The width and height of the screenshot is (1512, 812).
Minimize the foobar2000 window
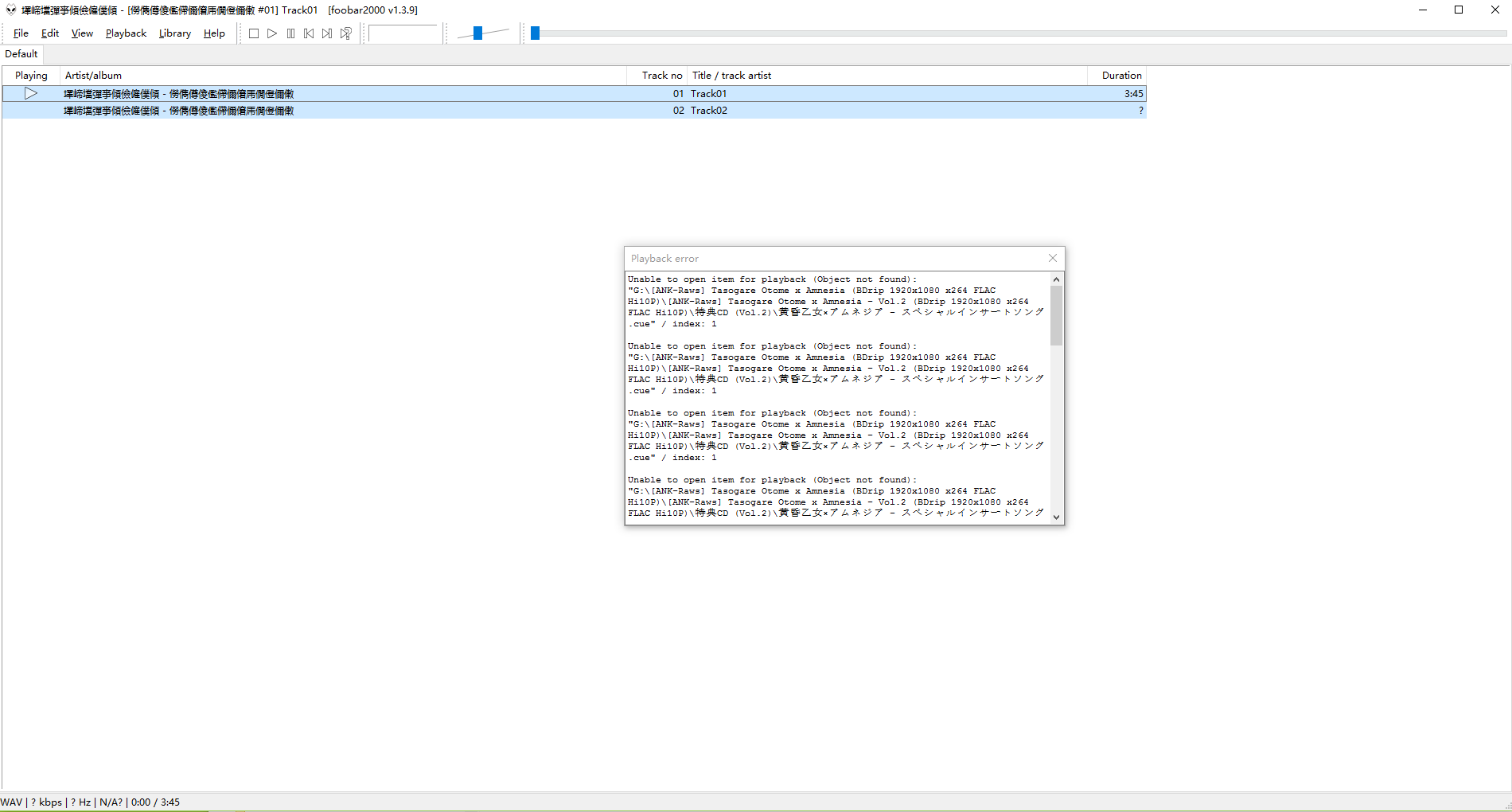(x=1423, y=10)
